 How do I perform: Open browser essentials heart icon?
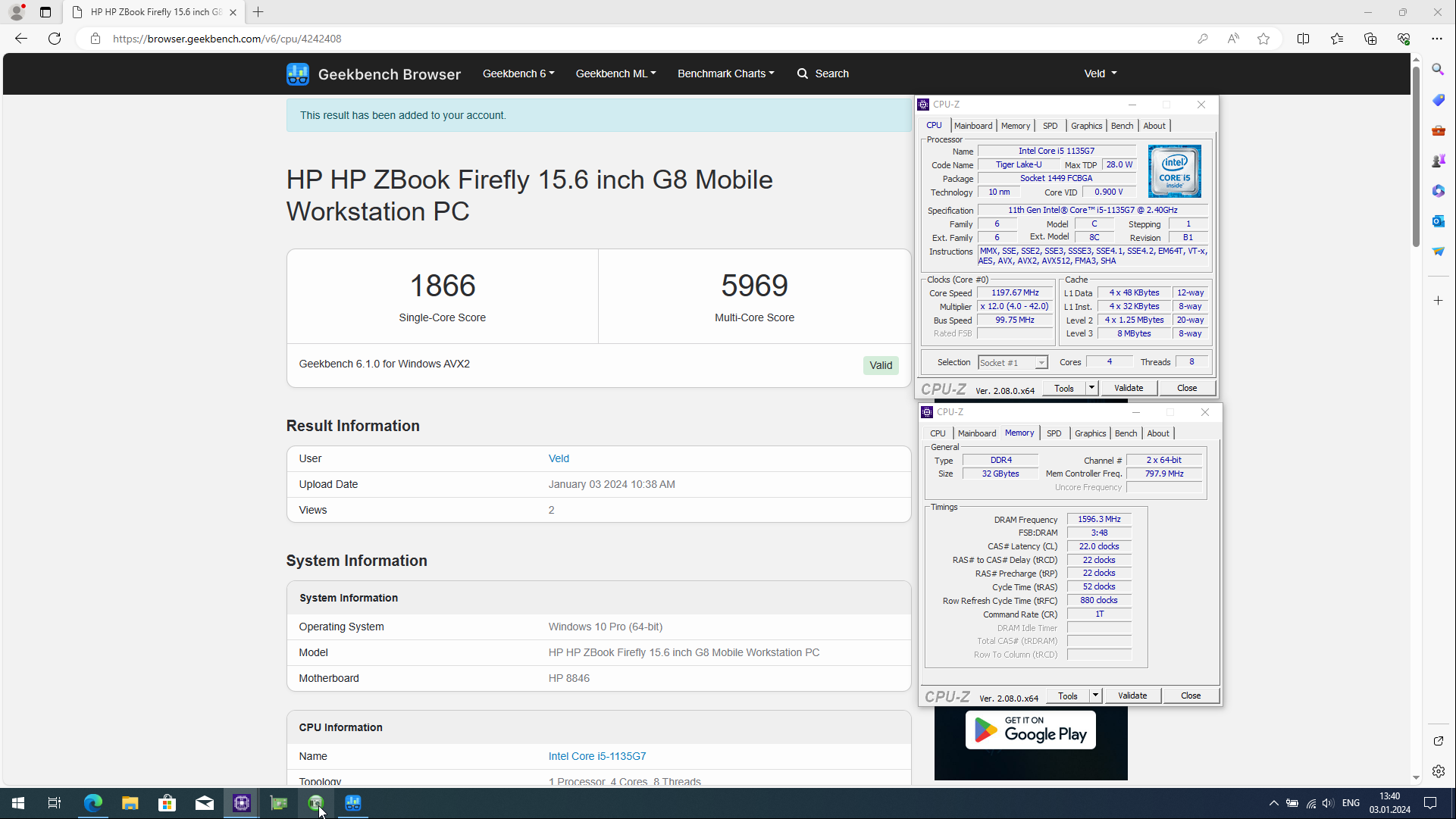(x=1404, y=39)
